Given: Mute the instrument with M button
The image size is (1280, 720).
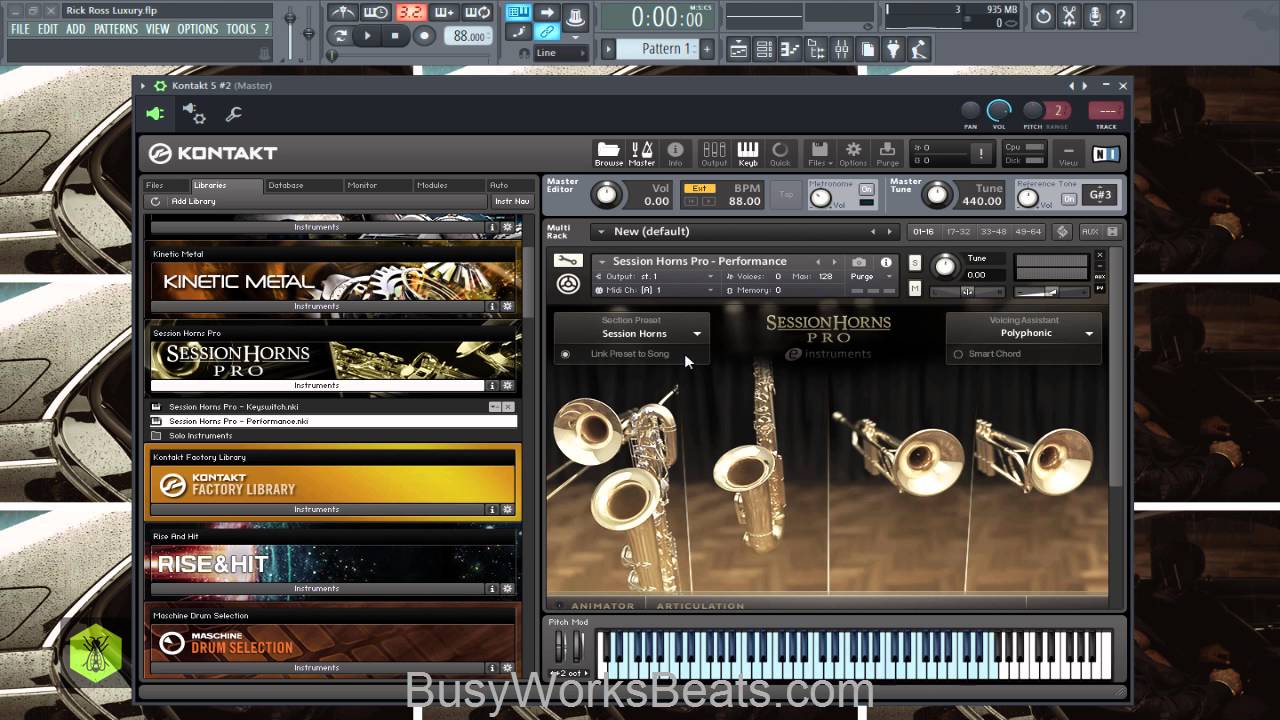Looking at the screenshot, I should 915,288.
